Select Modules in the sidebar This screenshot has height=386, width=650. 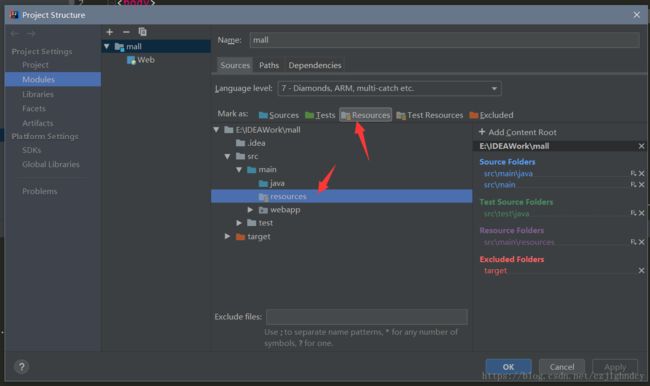tap(53, 79)
